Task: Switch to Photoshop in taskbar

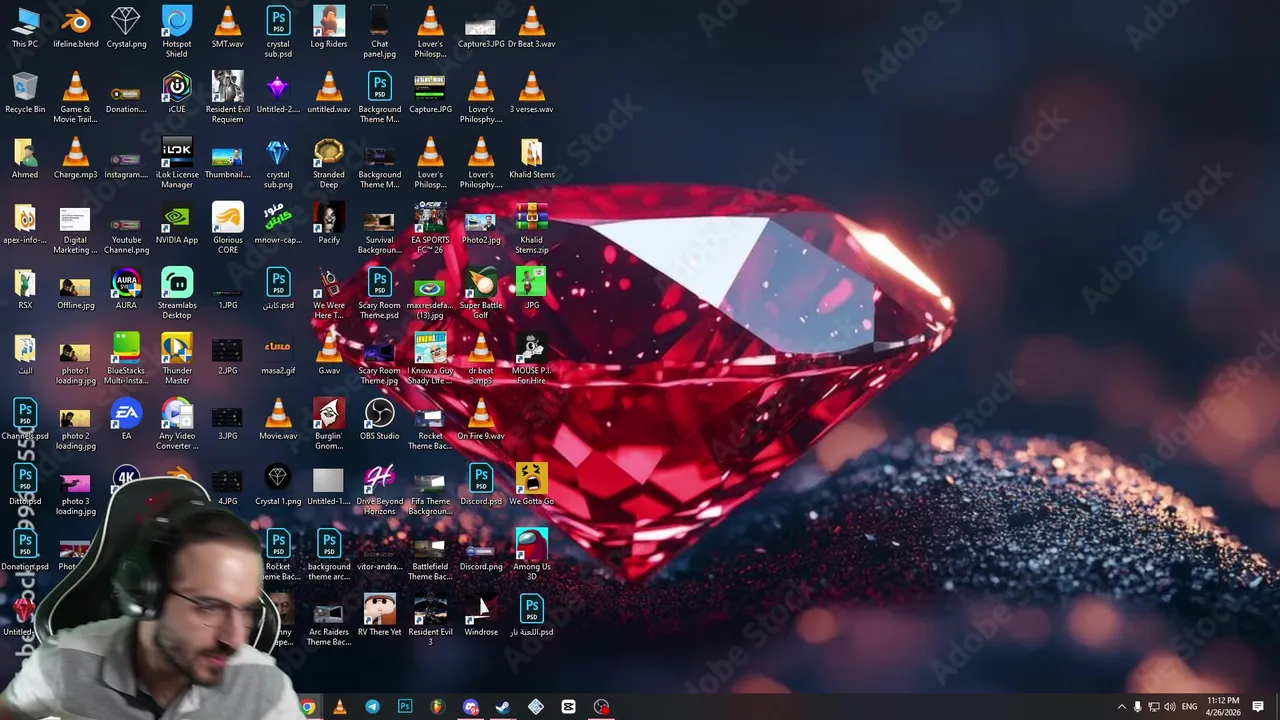Action: (405, 707)
